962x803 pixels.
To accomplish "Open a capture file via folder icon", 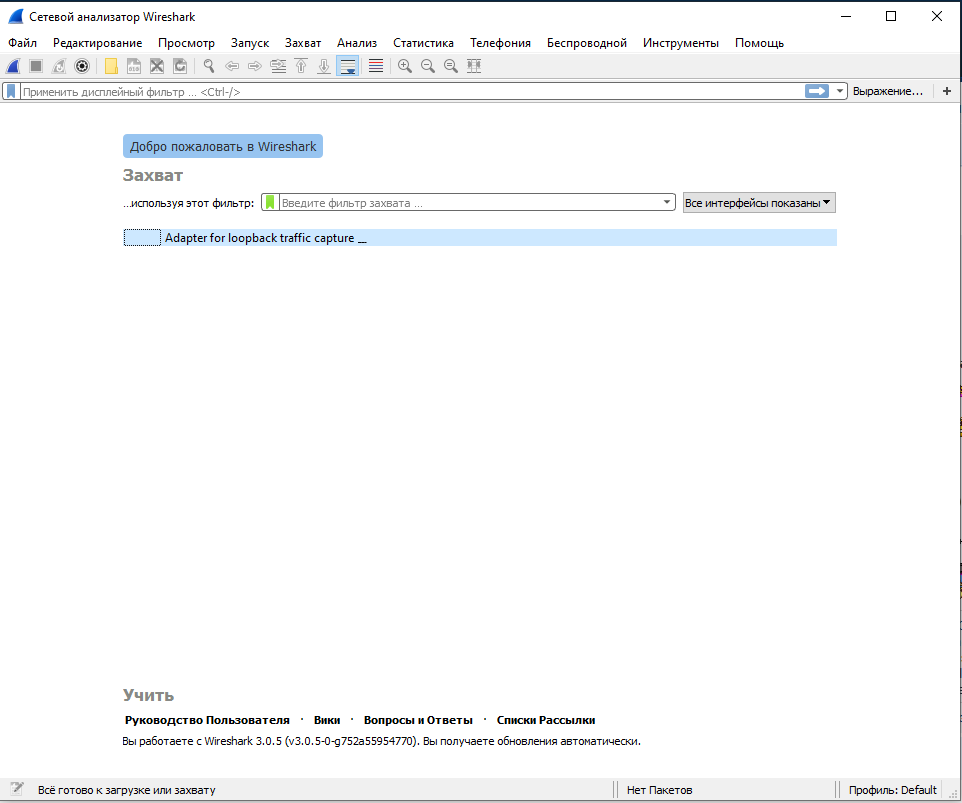I will (x=111, y=66).
